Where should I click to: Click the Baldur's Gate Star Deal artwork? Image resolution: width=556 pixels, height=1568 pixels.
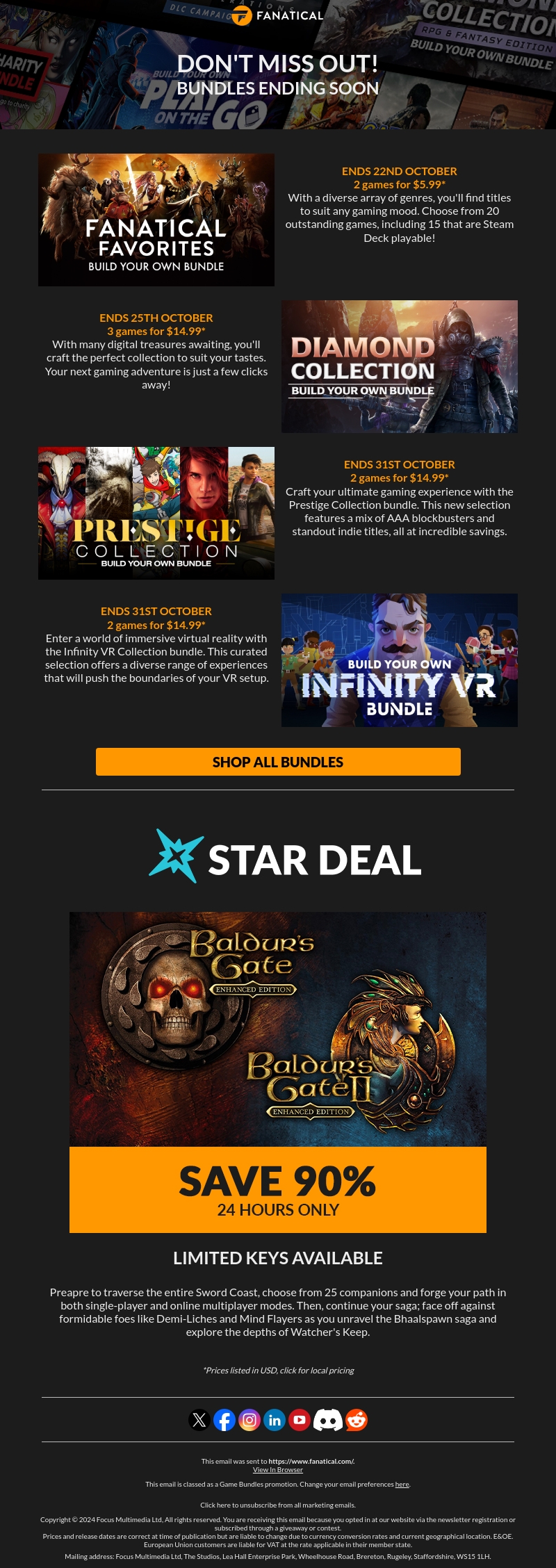click(x=278, y=1029)
